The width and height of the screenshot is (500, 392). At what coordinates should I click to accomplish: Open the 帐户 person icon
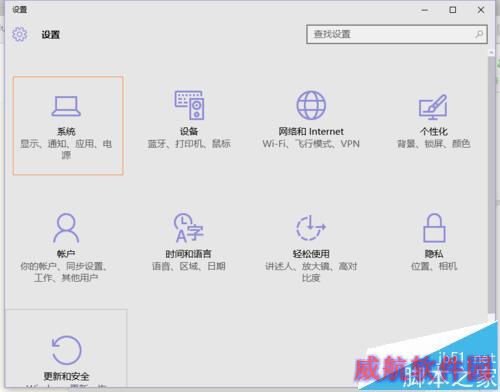(66, 228)
